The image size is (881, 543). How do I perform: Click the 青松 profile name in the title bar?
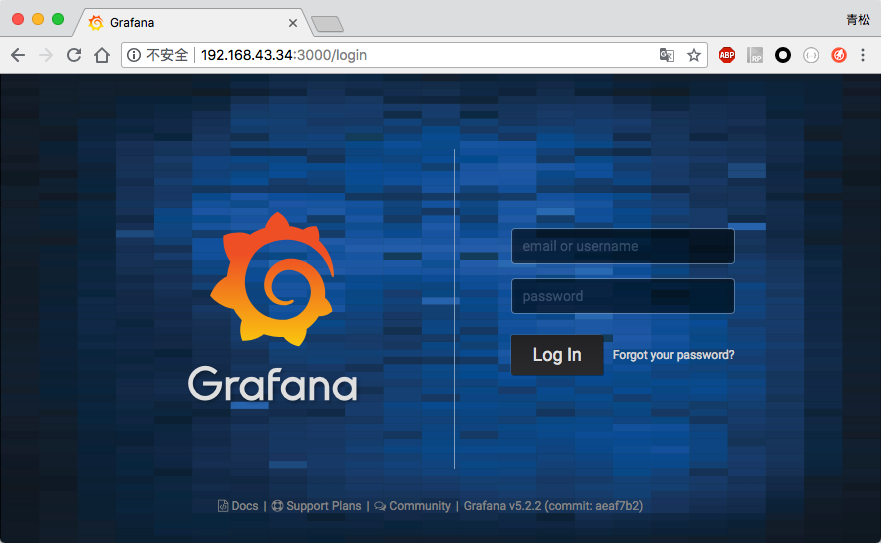(858, 20)
